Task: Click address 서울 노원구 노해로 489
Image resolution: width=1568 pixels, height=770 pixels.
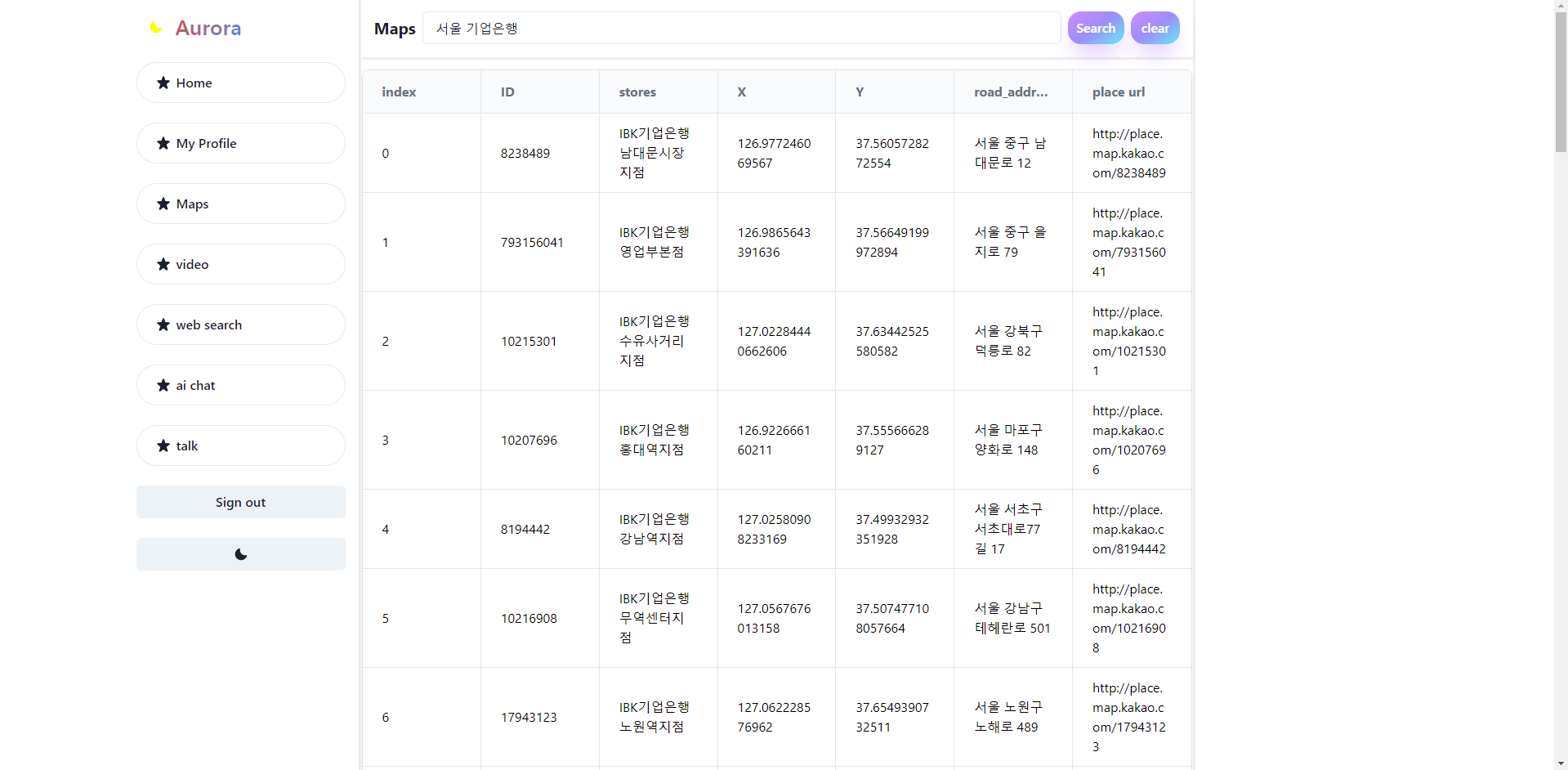Action: click(x=1008, y=717)
